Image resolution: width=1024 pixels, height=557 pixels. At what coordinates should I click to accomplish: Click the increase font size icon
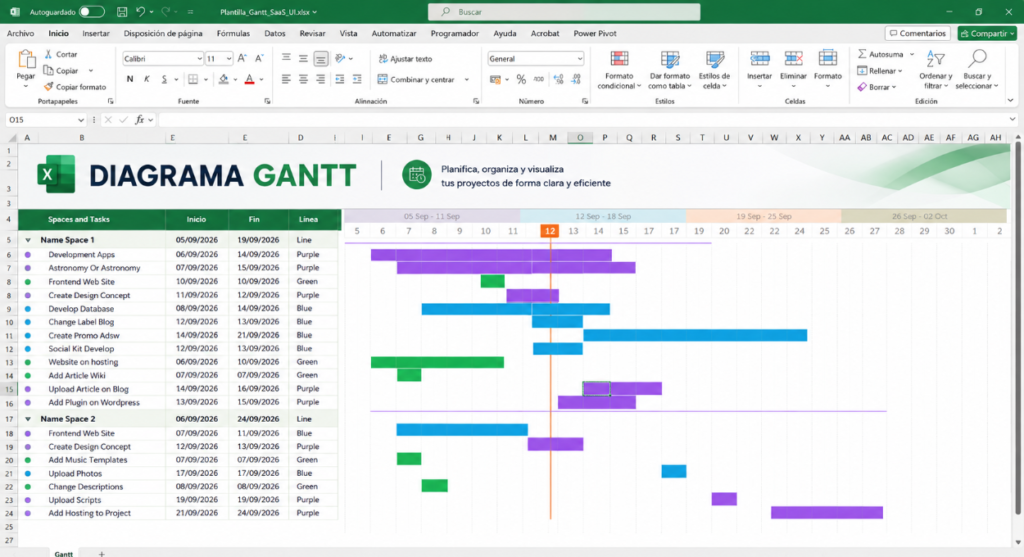point(242,58)
